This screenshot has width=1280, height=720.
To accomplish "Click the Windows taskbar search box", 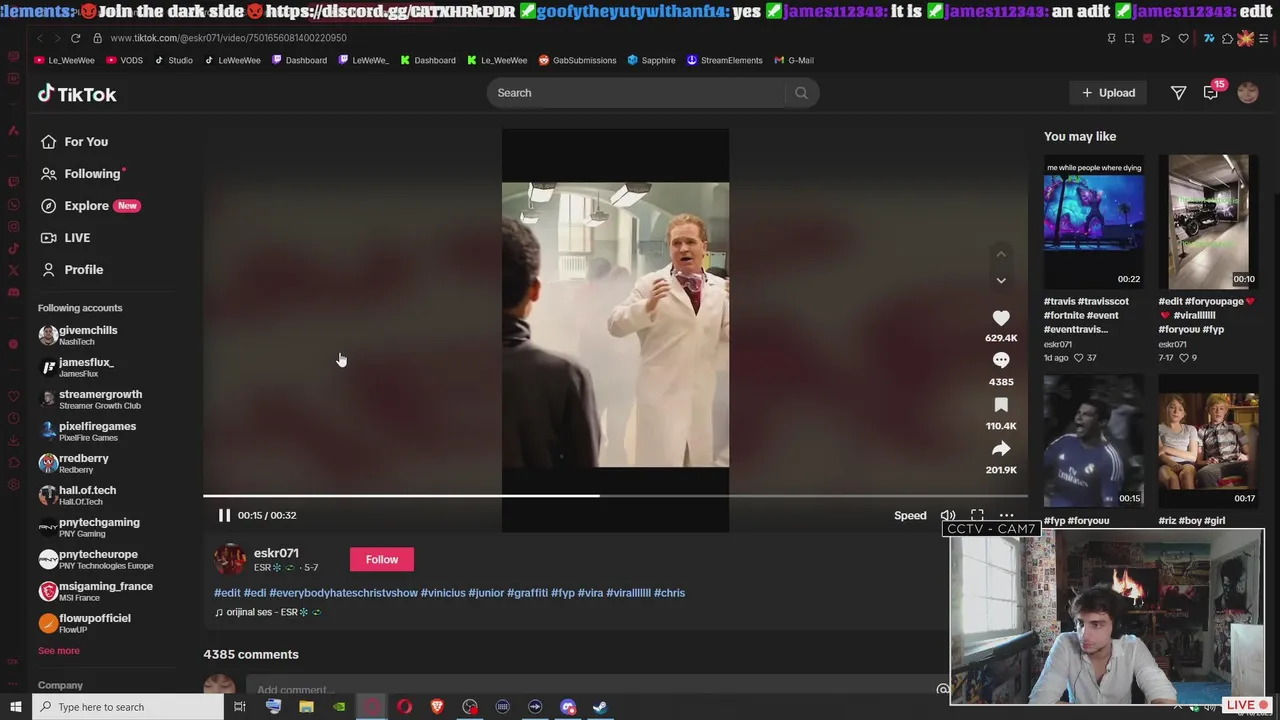I will 127,707.
